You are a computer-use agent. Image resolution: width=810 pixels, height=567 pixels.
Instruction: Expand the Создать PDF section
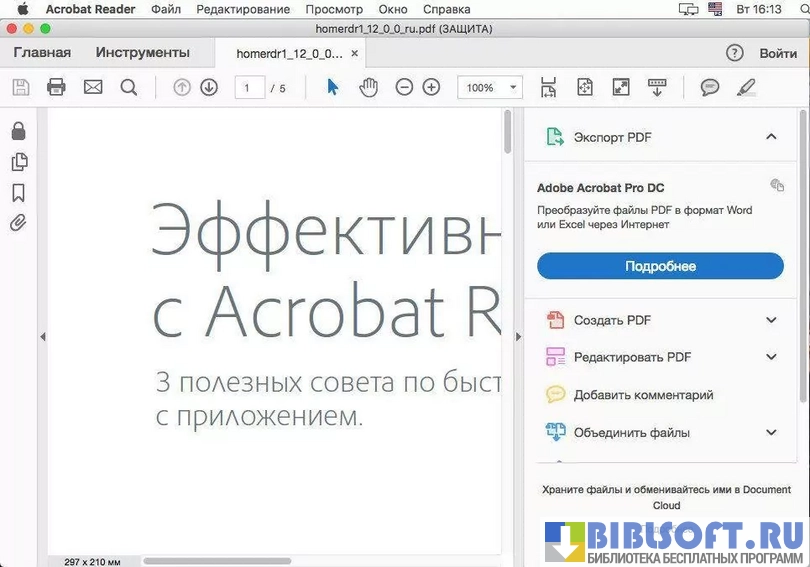pyautogui.click(x=771, y=320)
